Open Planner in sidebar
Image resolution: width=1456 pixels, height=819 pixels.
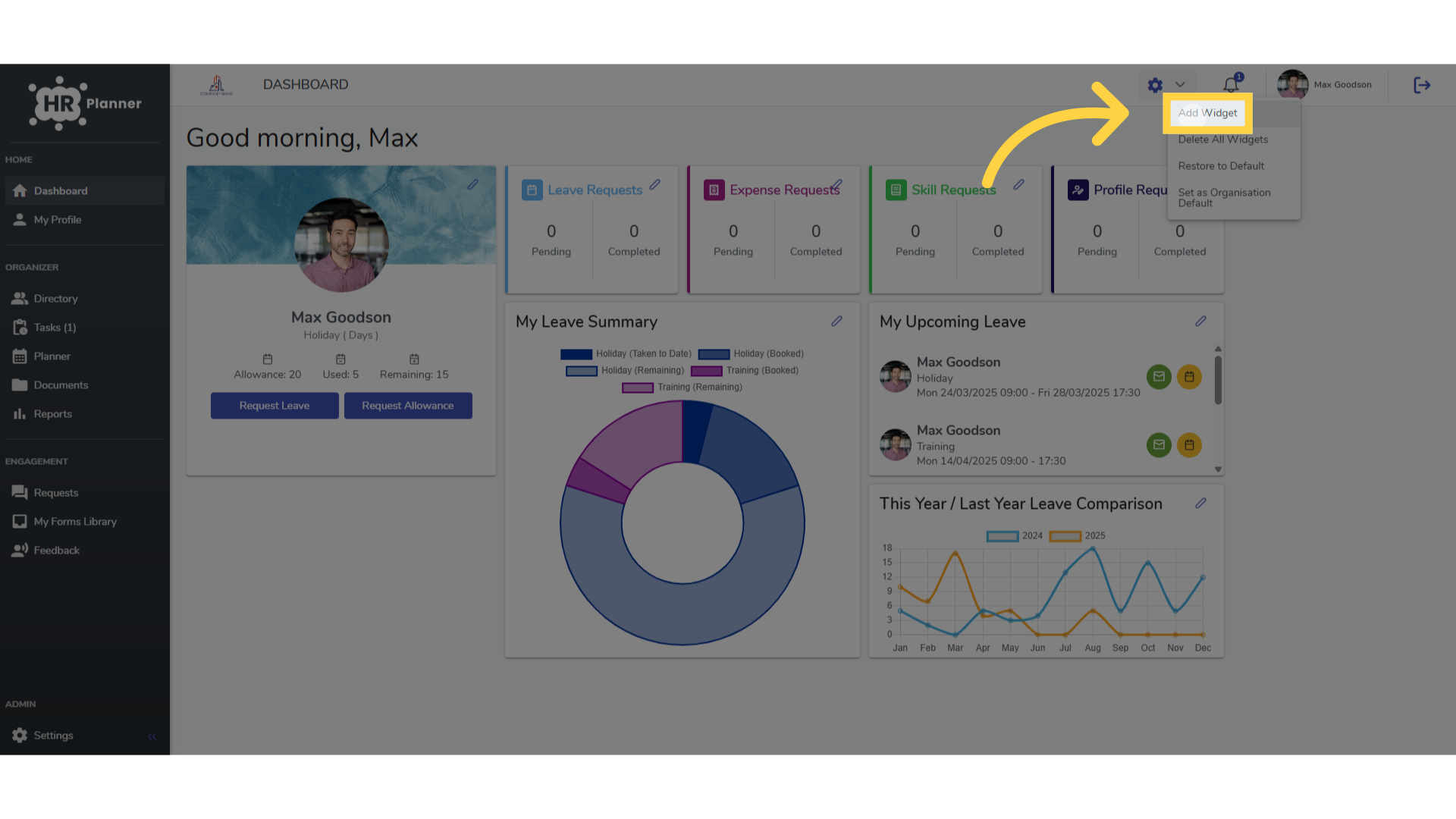click(x=85, y=356)
